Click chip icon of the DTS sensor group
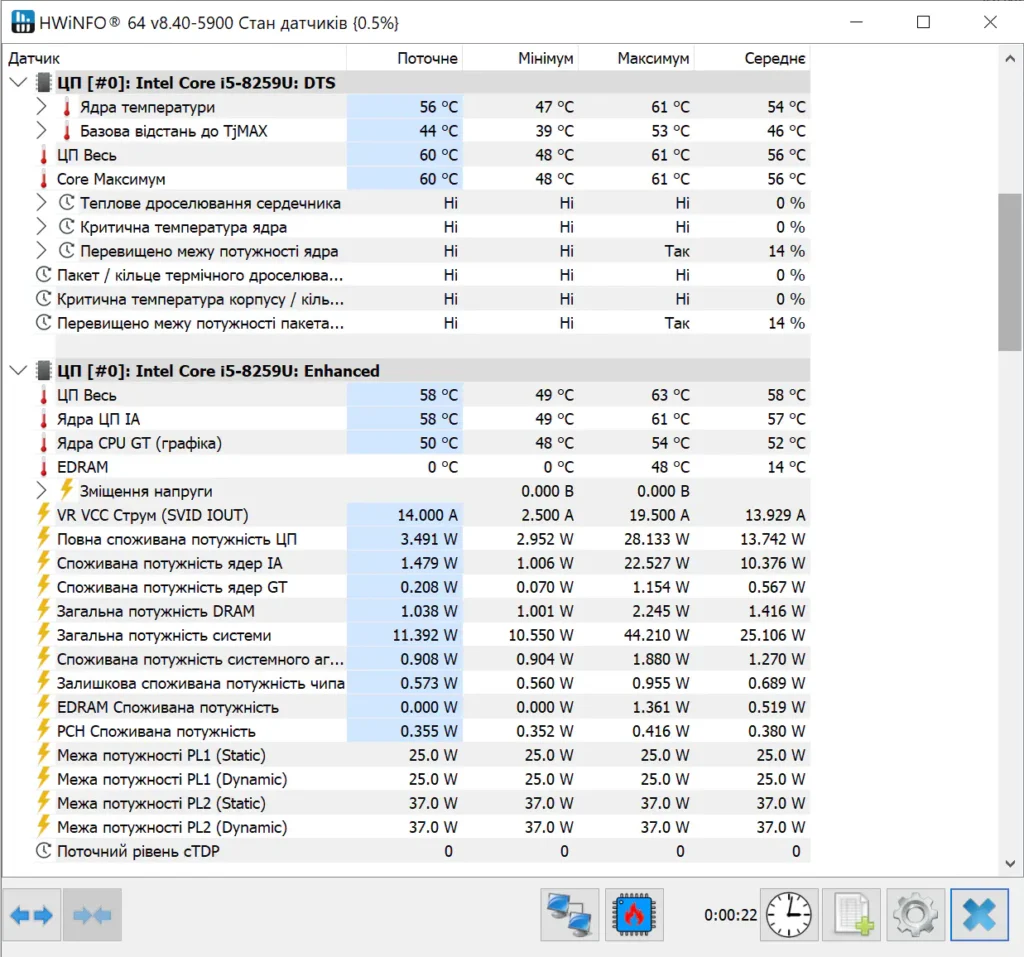The image size is (1024, 957). [44, 83]
